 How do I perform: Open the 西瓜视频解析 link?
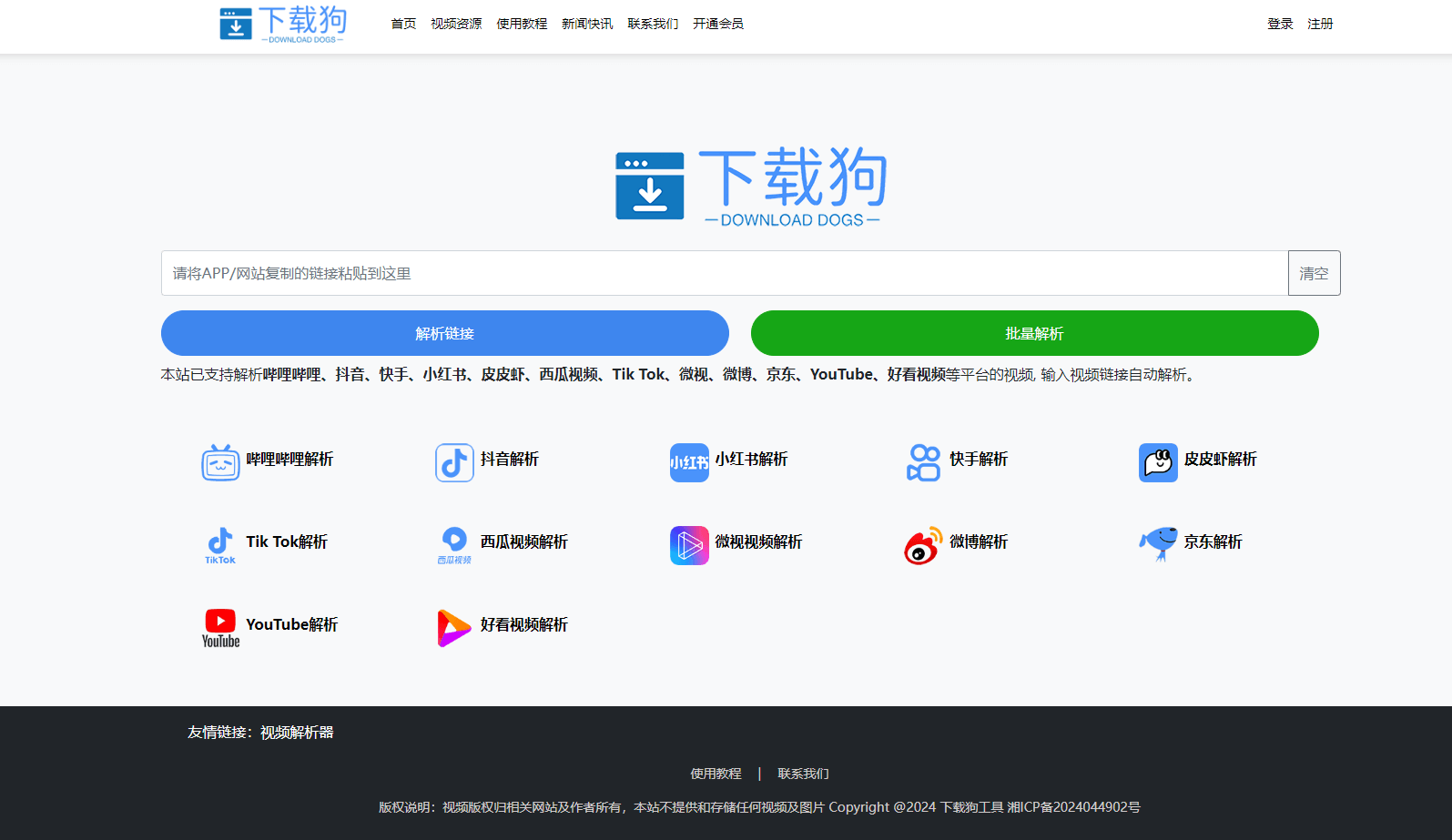click(x=524, y=541)
